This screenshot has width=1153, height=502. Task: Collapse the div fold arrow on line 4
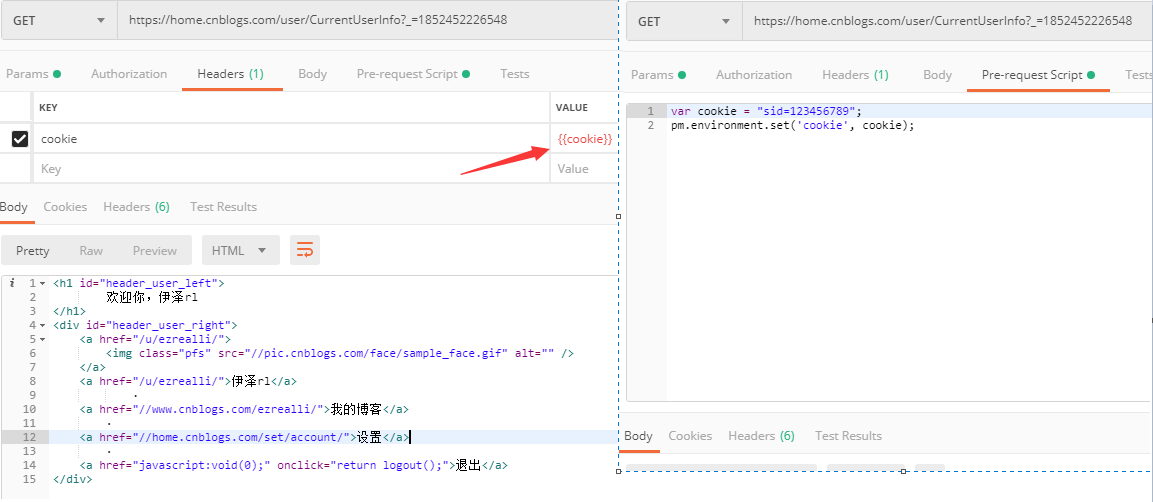(43, 326)
